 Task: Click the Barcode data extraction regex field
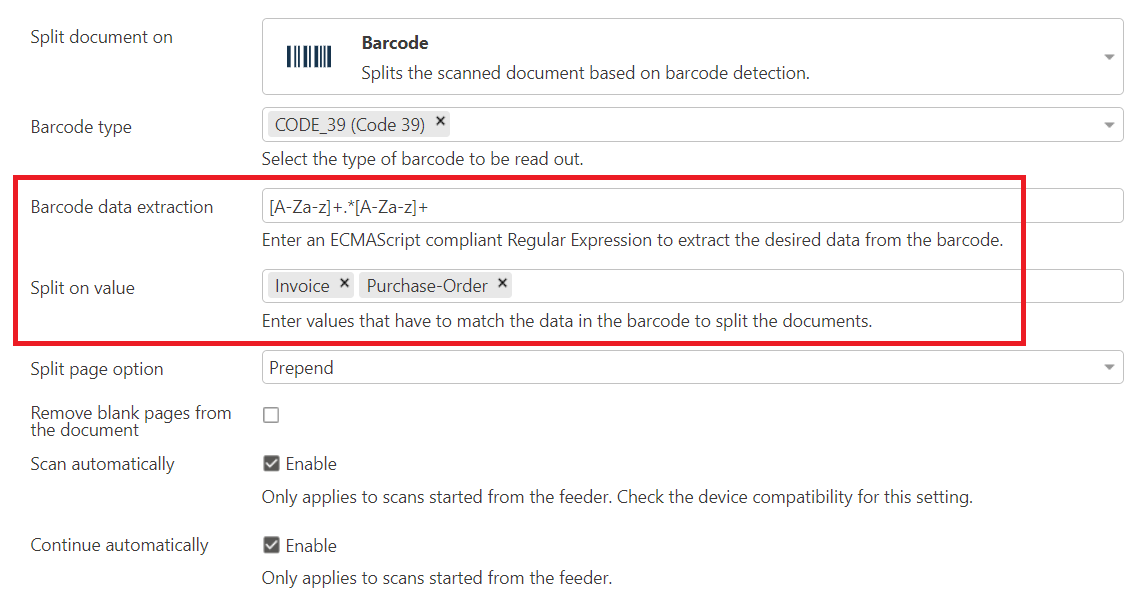coord(692,206)
